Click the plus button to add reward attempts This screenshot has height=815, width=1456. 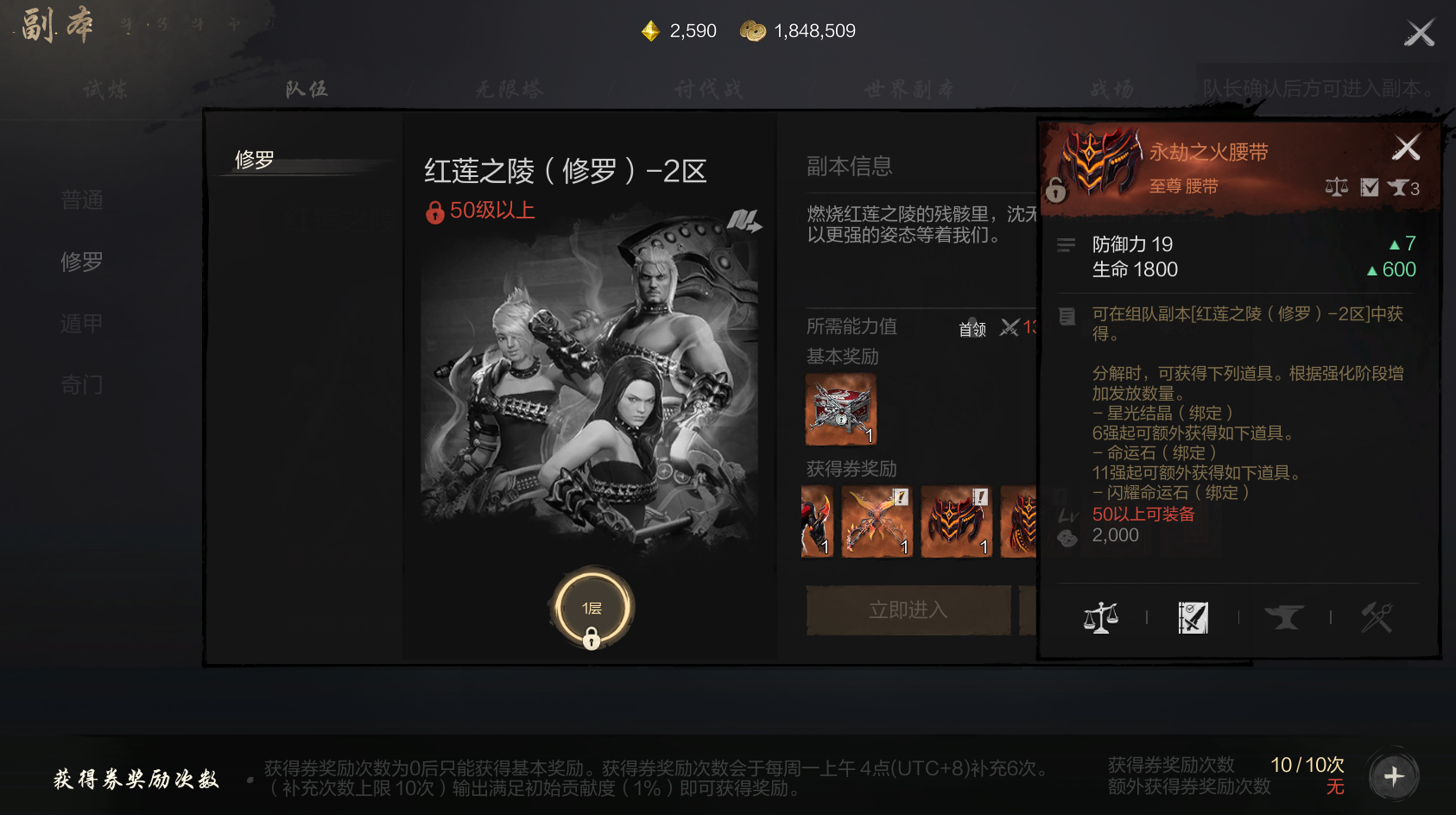point(1394,776)
